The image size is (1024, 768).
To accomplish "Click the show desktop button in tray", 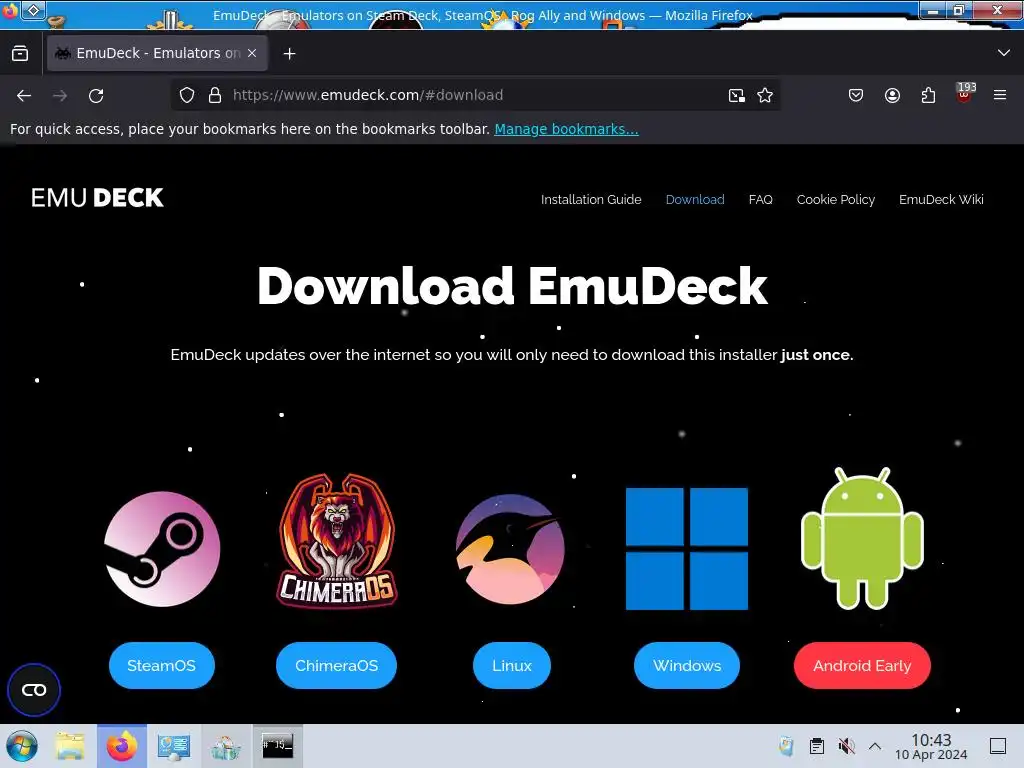I will click(998, 746).
